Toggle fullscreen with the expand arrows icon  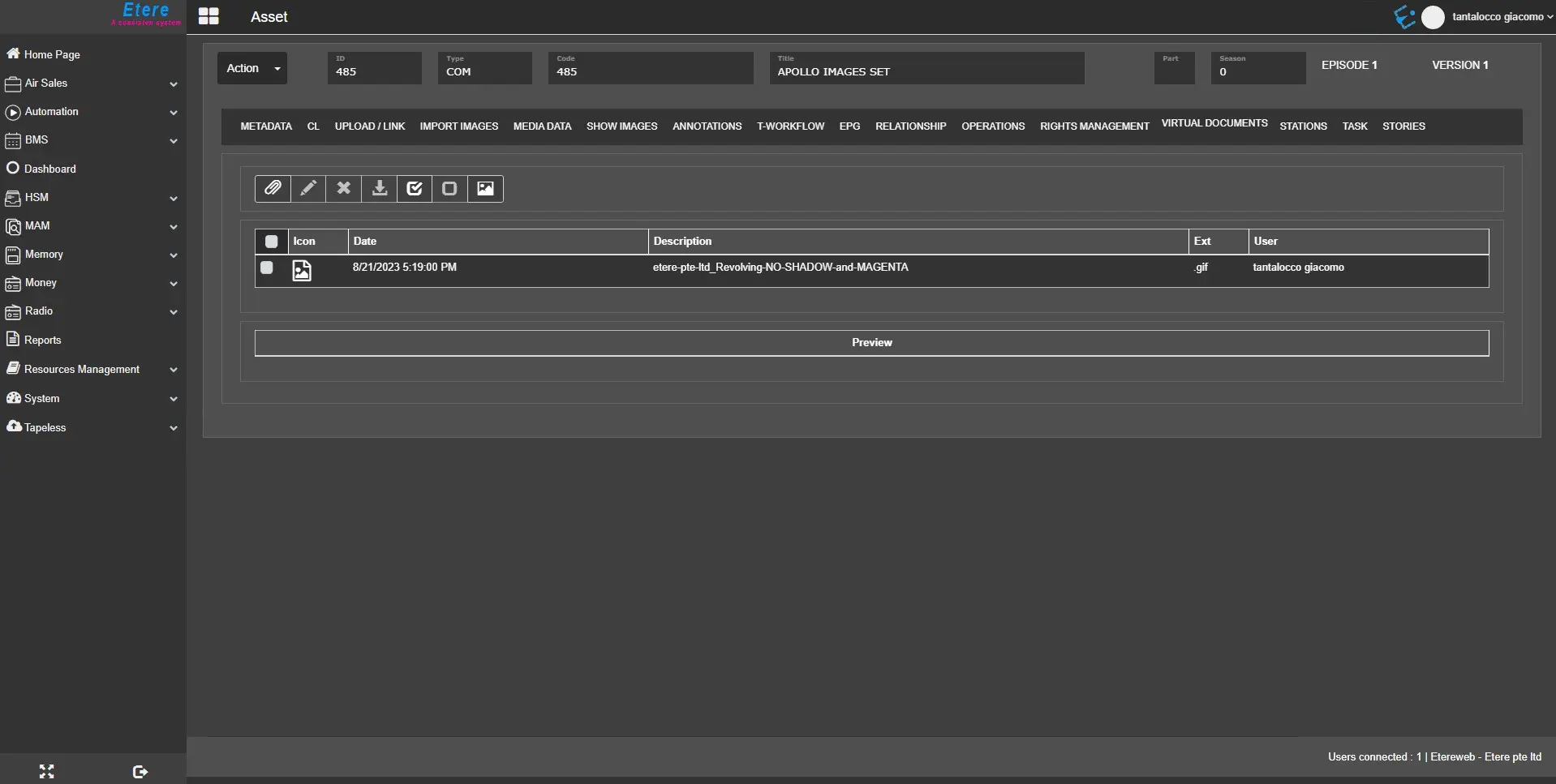point(46,772)
